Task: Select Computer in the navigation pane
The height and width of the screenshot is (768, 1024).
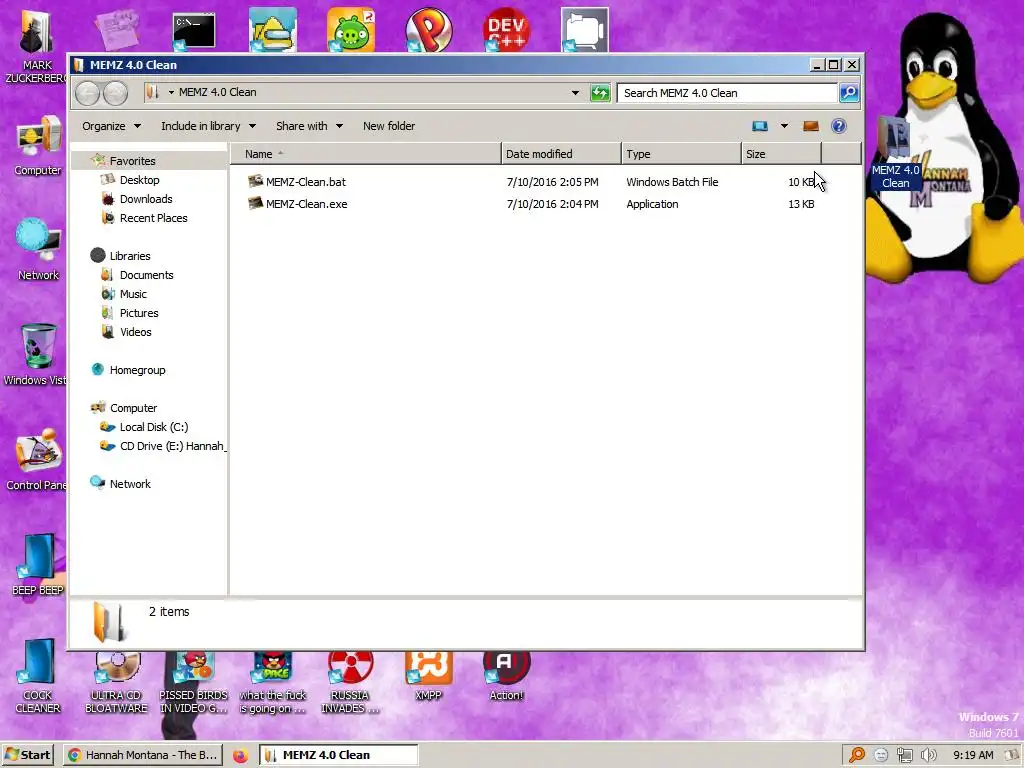Action: pos(133,408)
